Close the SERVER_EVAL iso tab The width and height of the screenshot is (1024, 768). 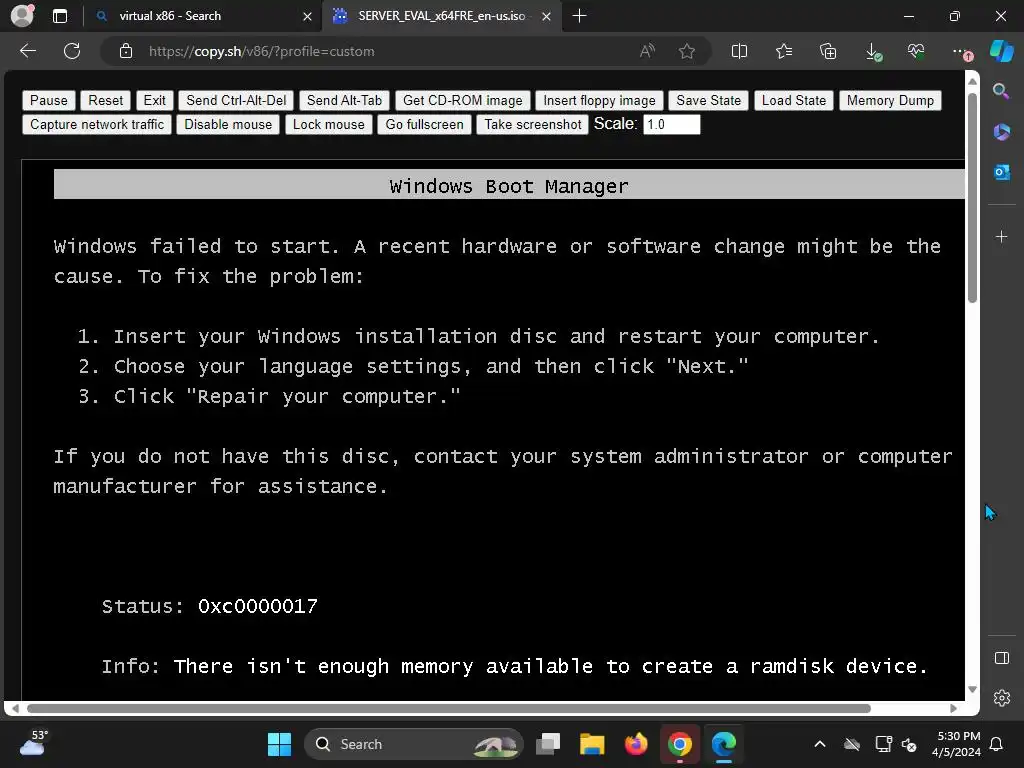[x=547, y=16]
